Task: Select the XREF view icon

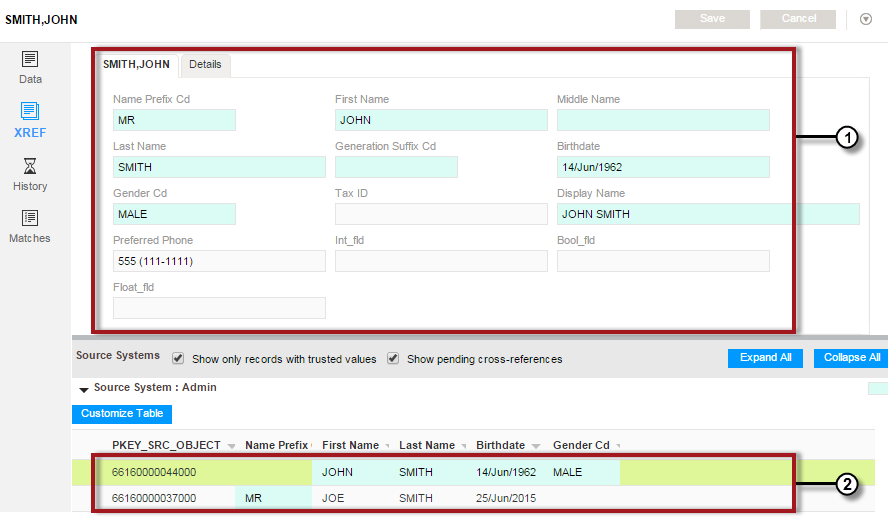Action: tap(30, 110)
